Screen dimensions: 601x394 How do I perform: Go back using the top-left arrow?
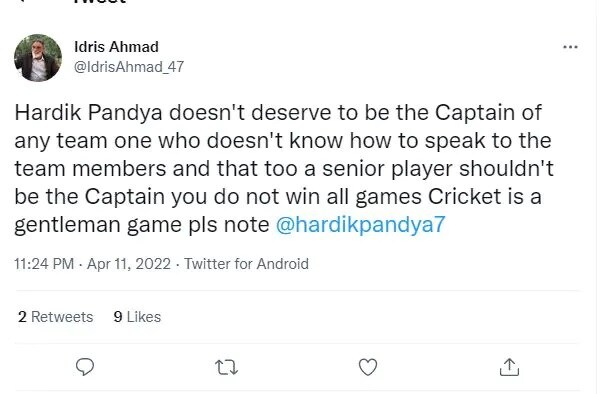pyautogui.click(x=21, y=2)
